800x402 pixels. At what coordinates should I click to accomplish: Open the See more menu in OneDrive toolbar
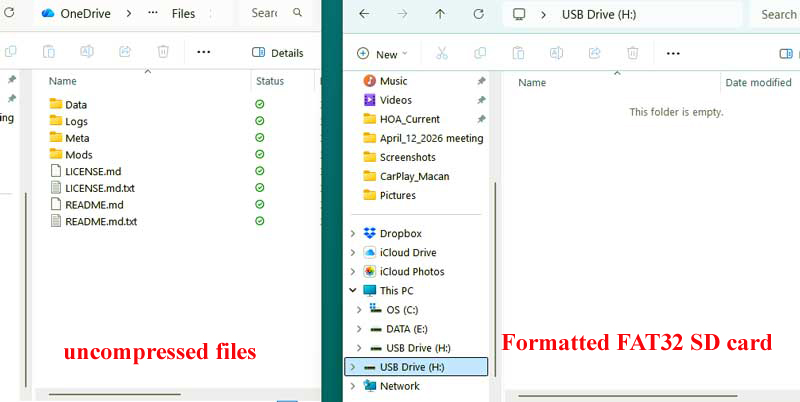[204, 52]
